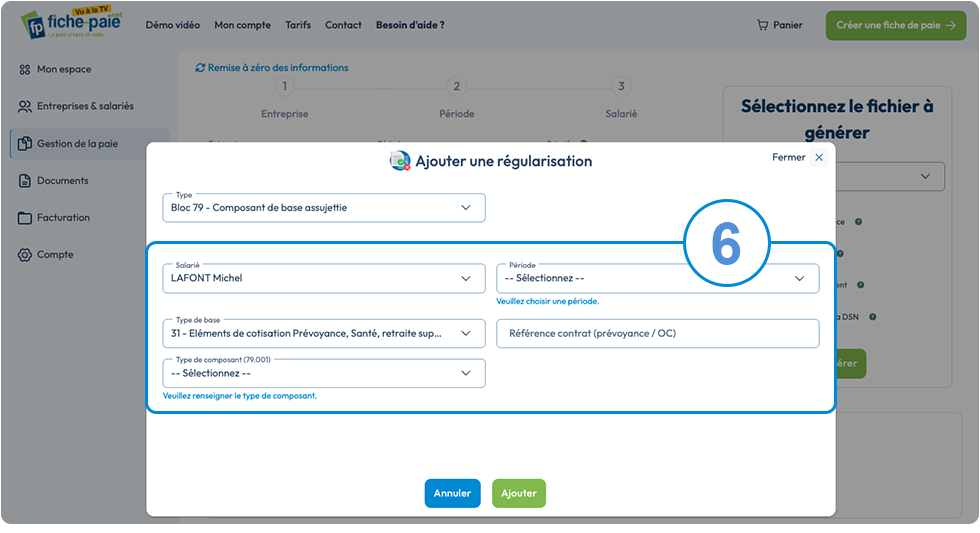980x533 pixels.
Task: Expand the Type de base dropdown
Action: [324, 334]
